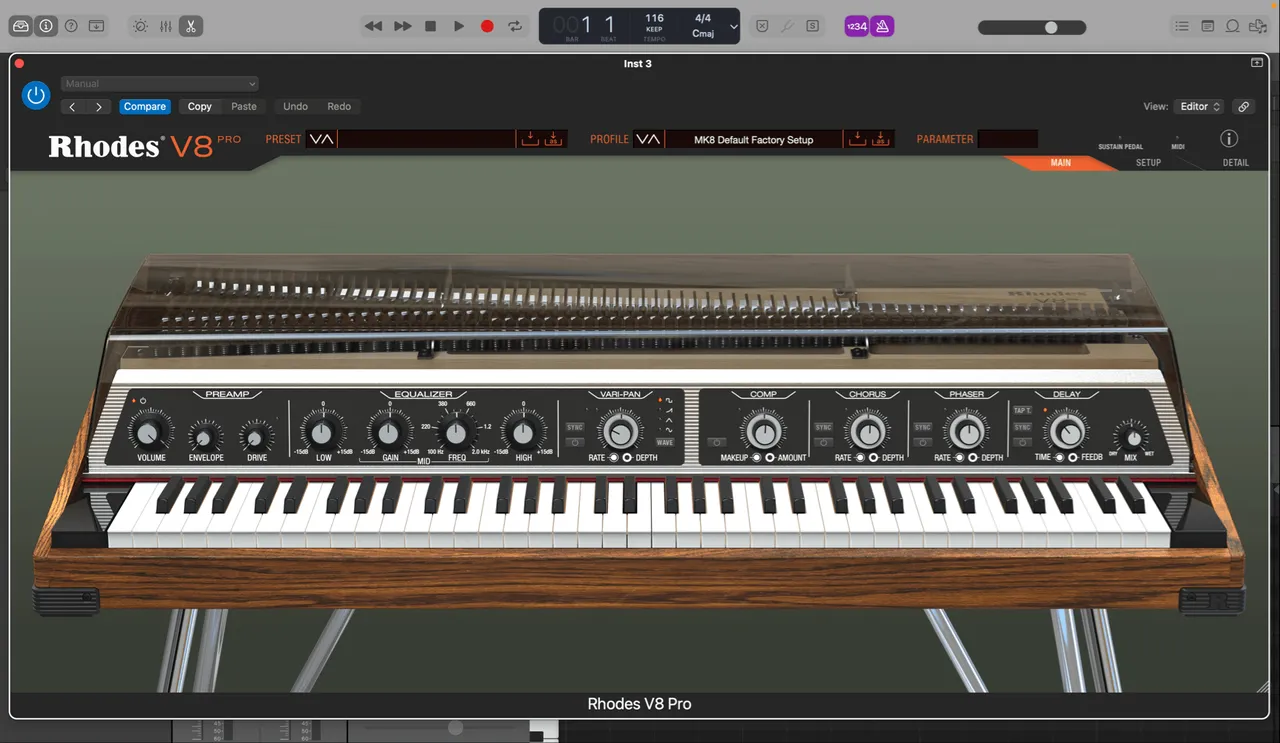Click the Delay MIX knob
Screen dimensions: 1280x743
1132,438
